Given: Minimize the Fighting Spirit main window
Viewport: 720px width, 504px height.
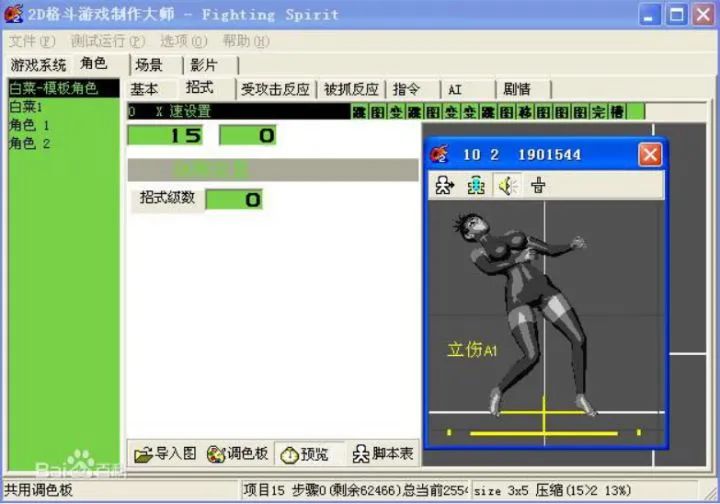Looking at the screenshot, I should pos(650,15).
